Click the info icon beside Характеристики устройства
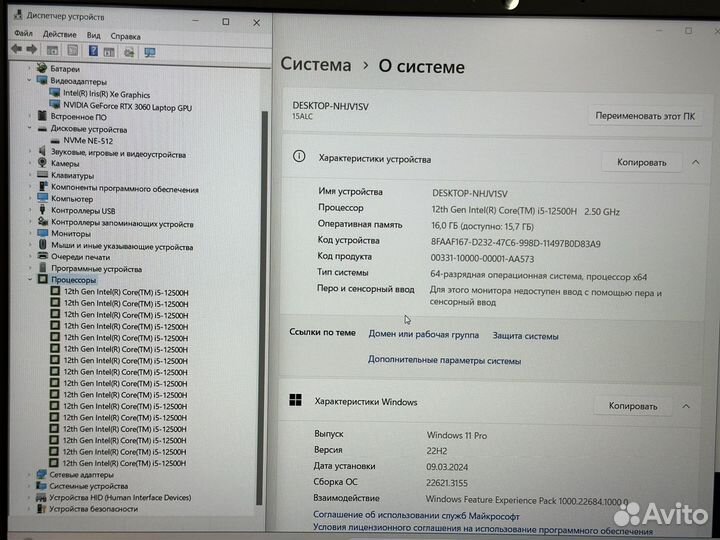 pos(298,157)
